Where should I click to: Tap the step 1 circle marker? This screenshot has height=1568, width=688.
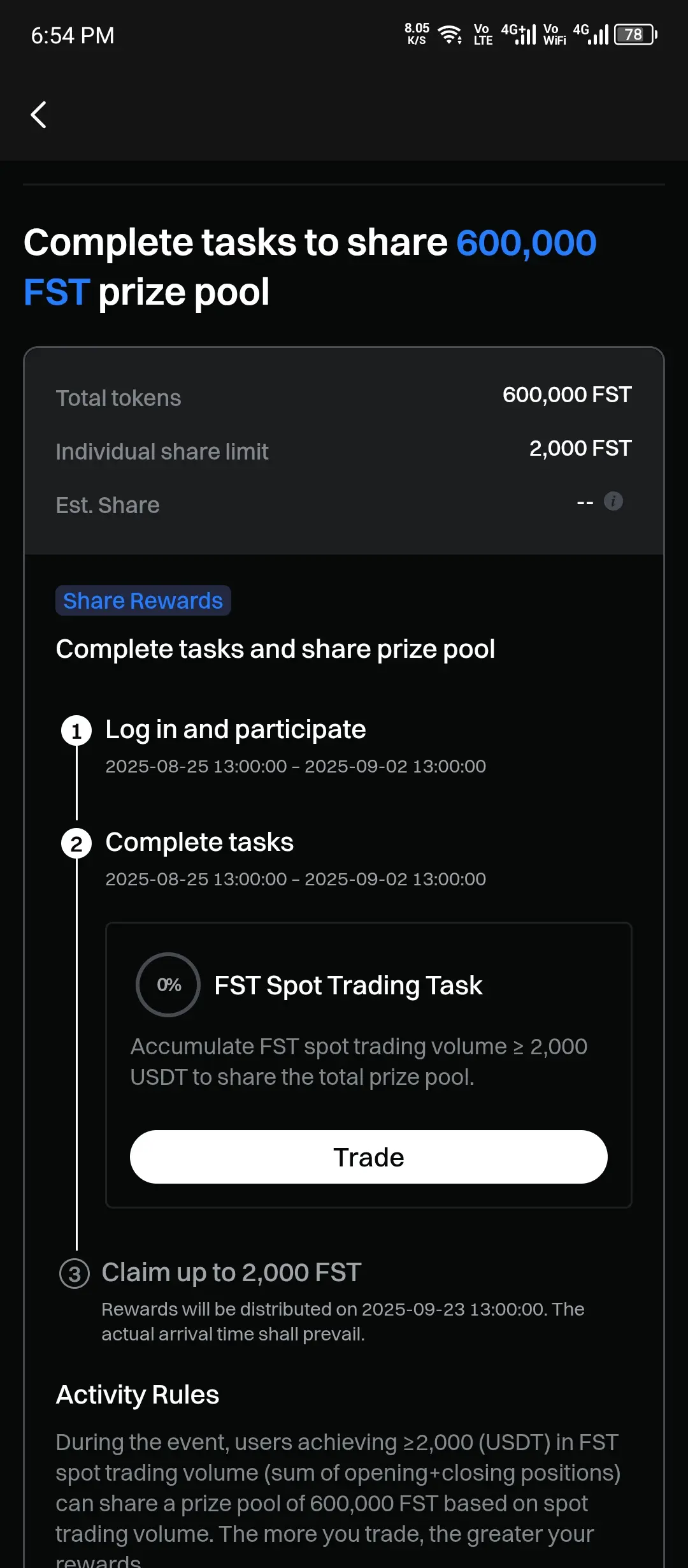click(x=76, y=730)
